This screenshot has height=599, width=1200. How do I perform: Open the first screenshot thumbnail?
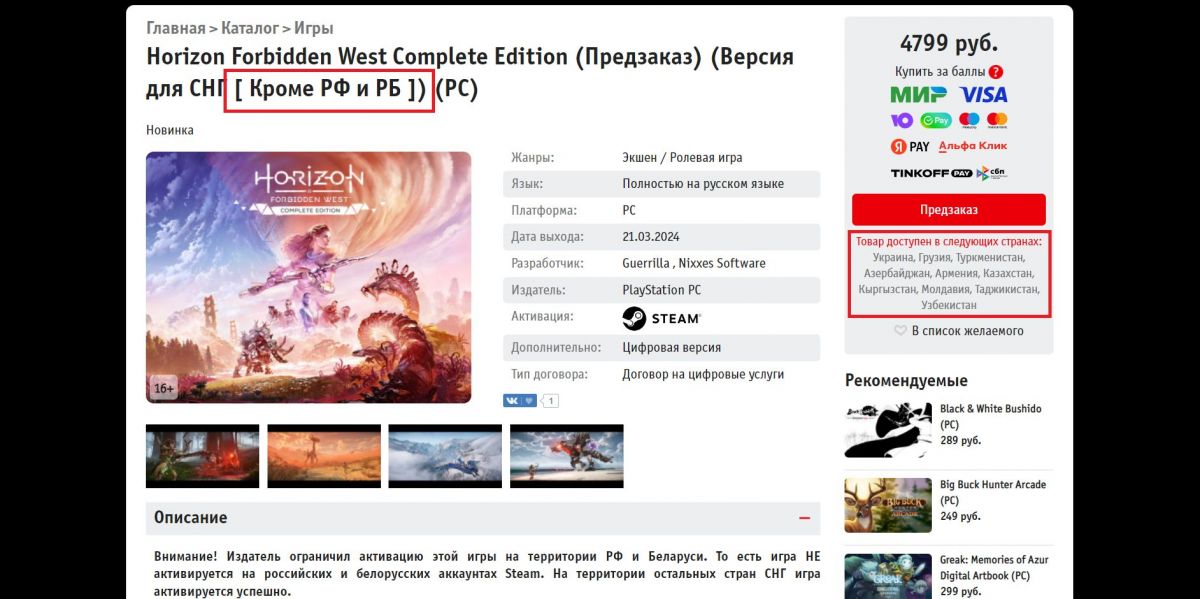[x=202, y=456]
